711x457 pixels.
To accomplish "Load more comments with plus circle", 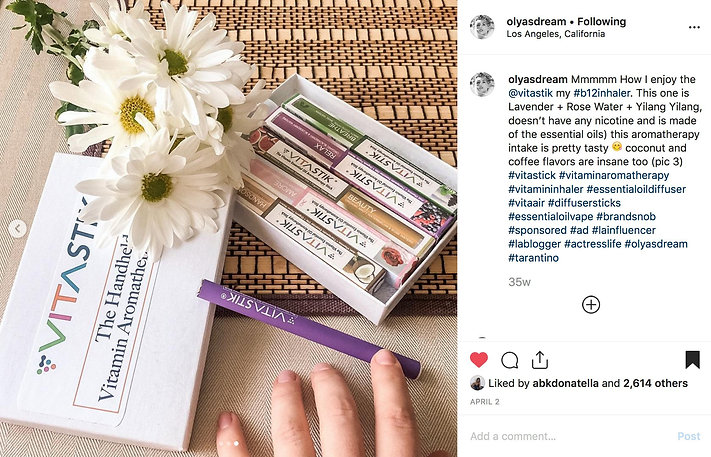I will tap(591, 305).
